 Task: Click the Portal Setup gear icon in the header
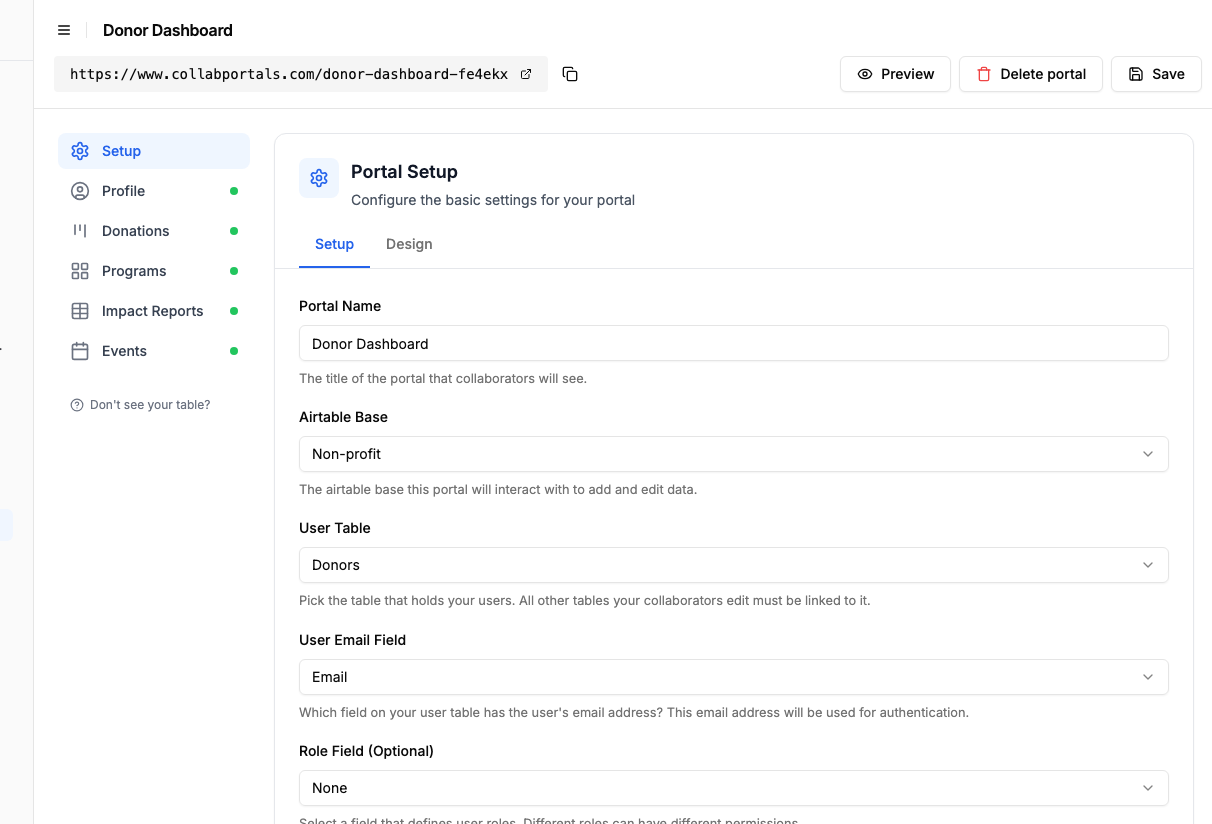(319, 178)
